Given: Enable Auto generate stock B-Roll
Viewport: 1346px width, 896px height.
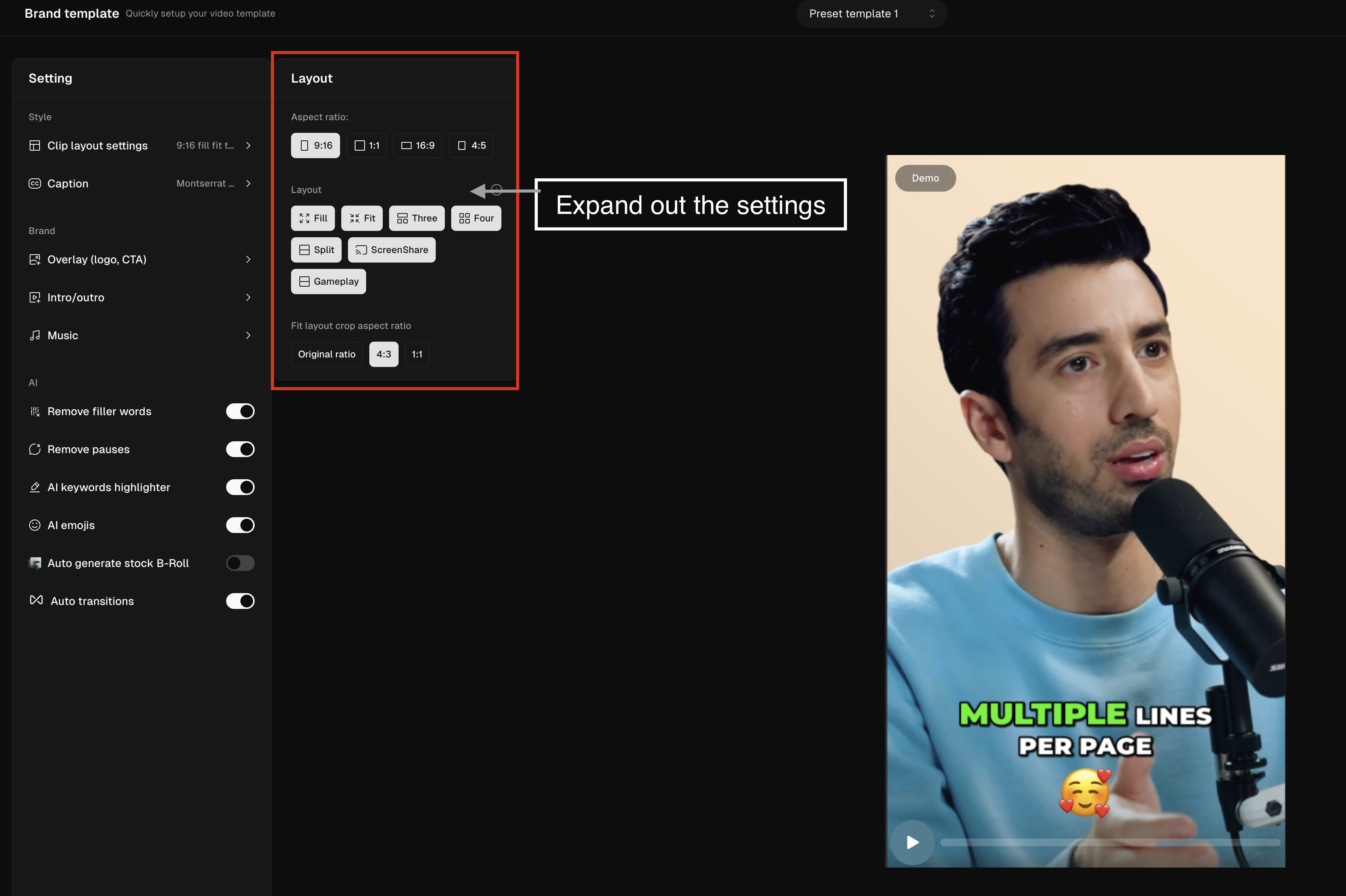Looking at the screenshot, I should [x=240, y=563].
